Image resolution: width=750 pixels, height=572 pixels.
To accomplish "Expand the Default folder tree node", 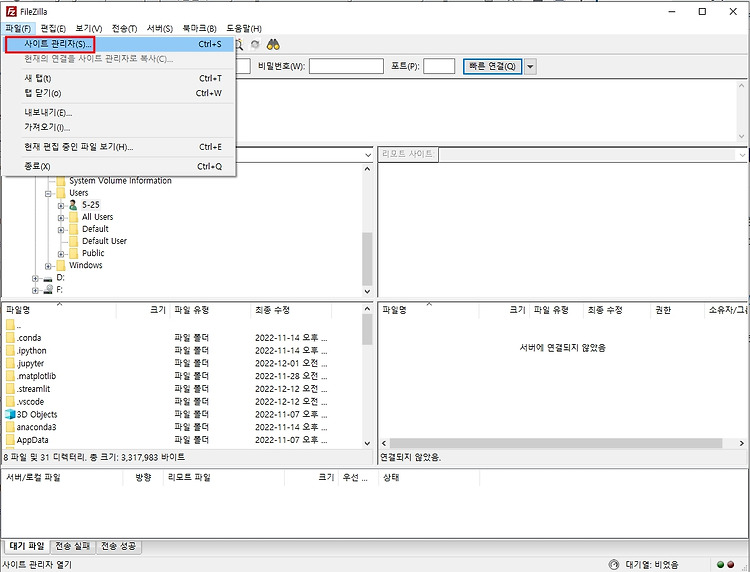I will click(61, 230).
